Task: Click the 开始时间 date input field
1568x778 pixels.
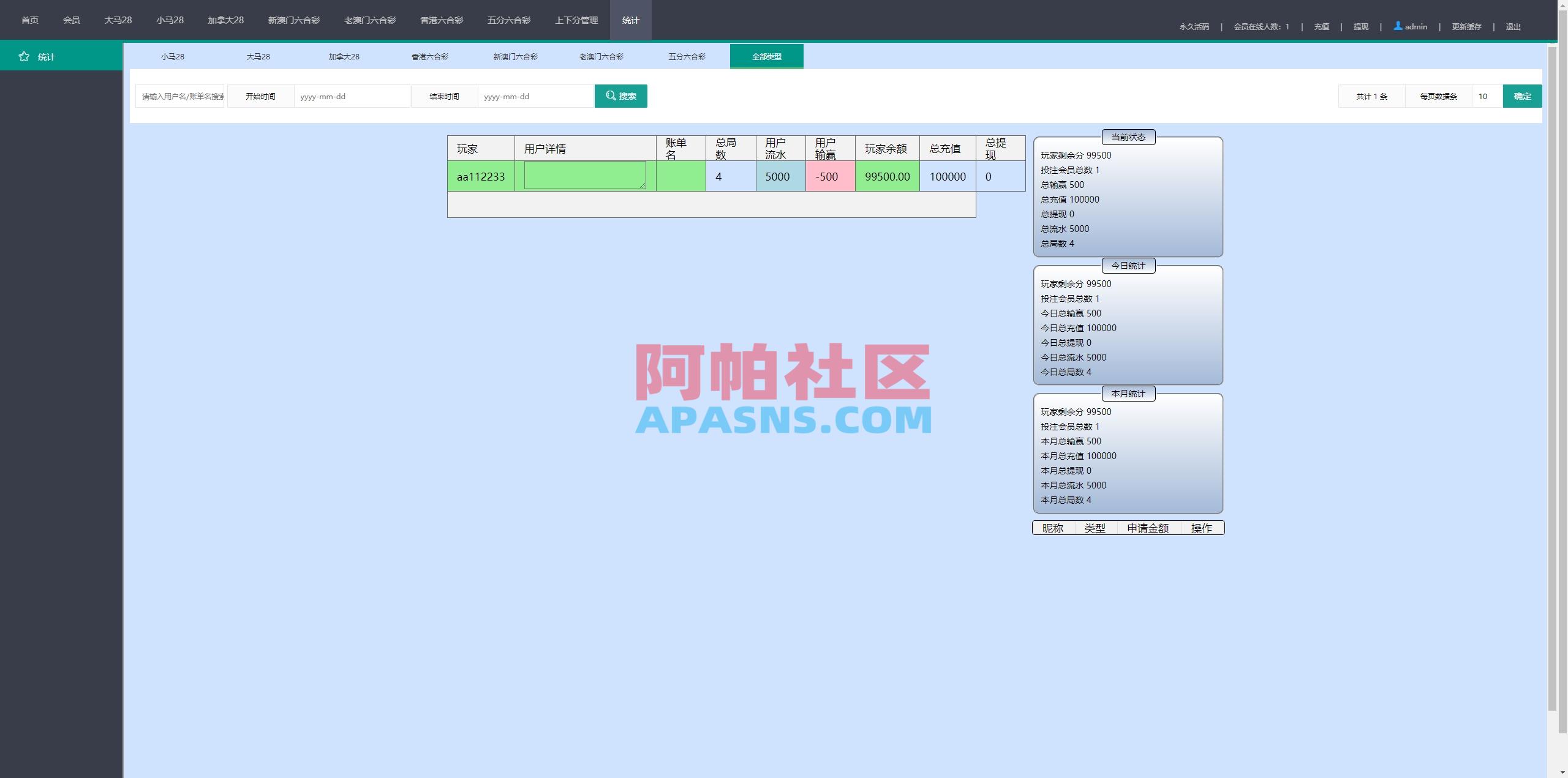Action: 352,95
